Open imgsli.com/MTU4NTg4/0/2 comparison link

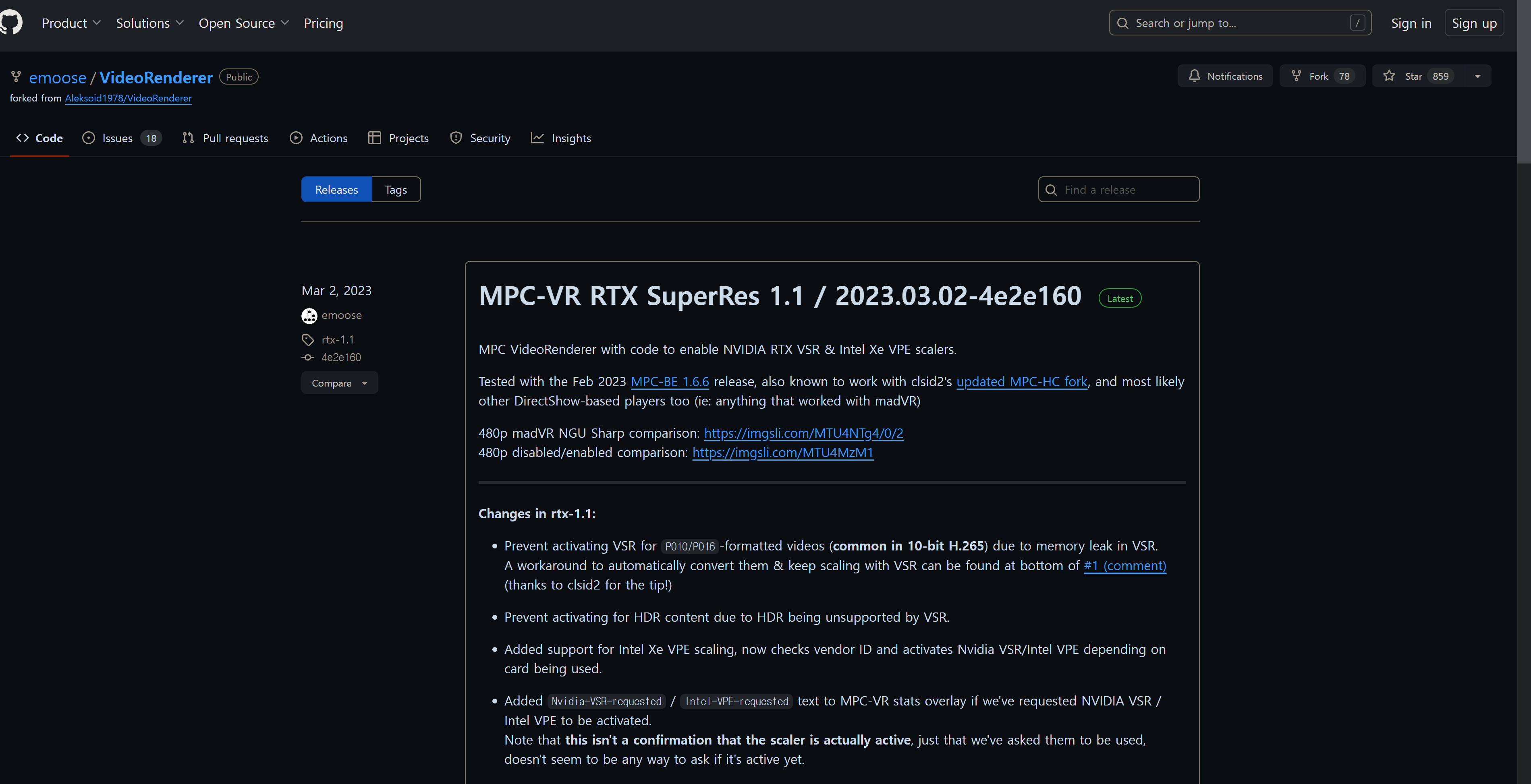click(803, 433)
